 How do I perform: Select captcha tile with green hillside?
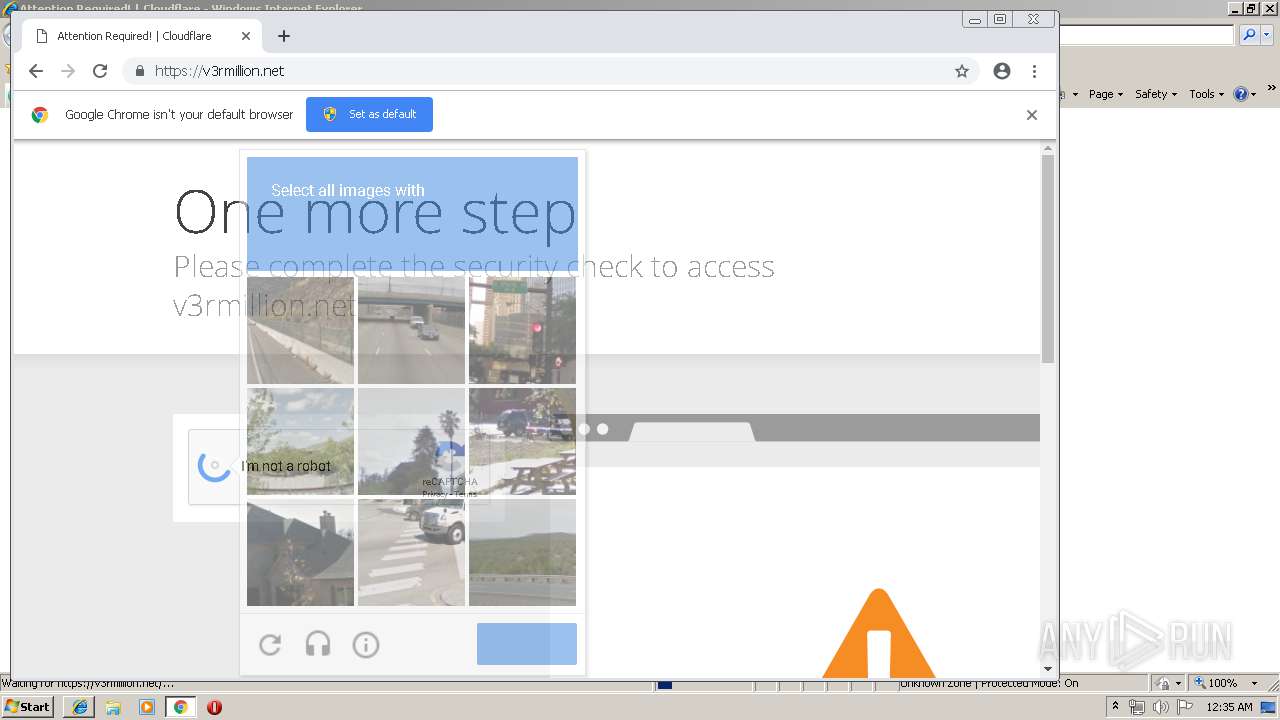[x=522, y=552]
